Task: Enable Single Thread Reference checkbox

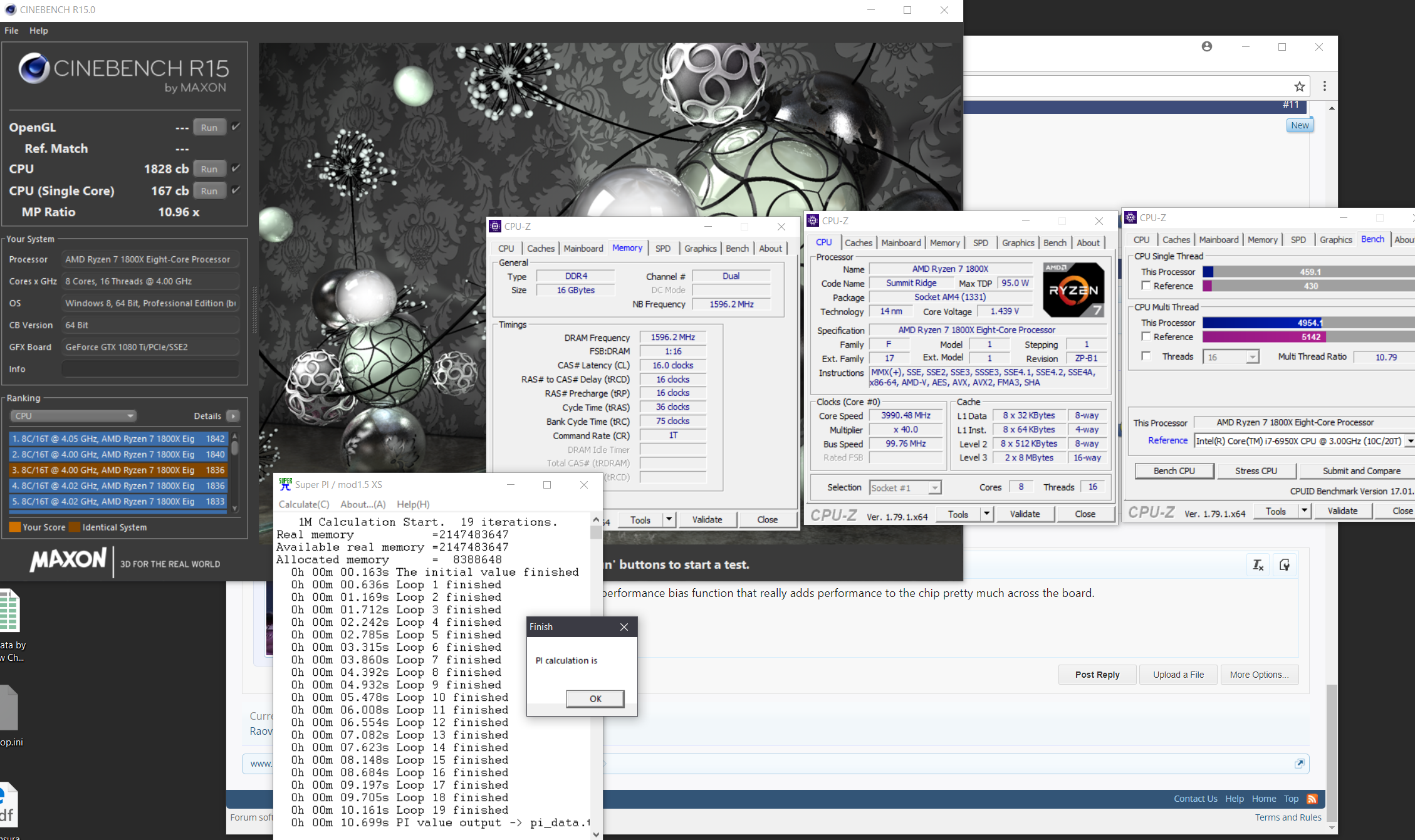Action: (x=1146, y=286)
